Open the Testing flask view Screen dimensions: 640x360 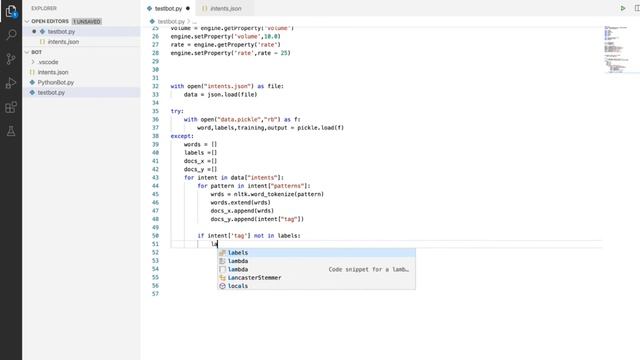[x=11, y=131]
